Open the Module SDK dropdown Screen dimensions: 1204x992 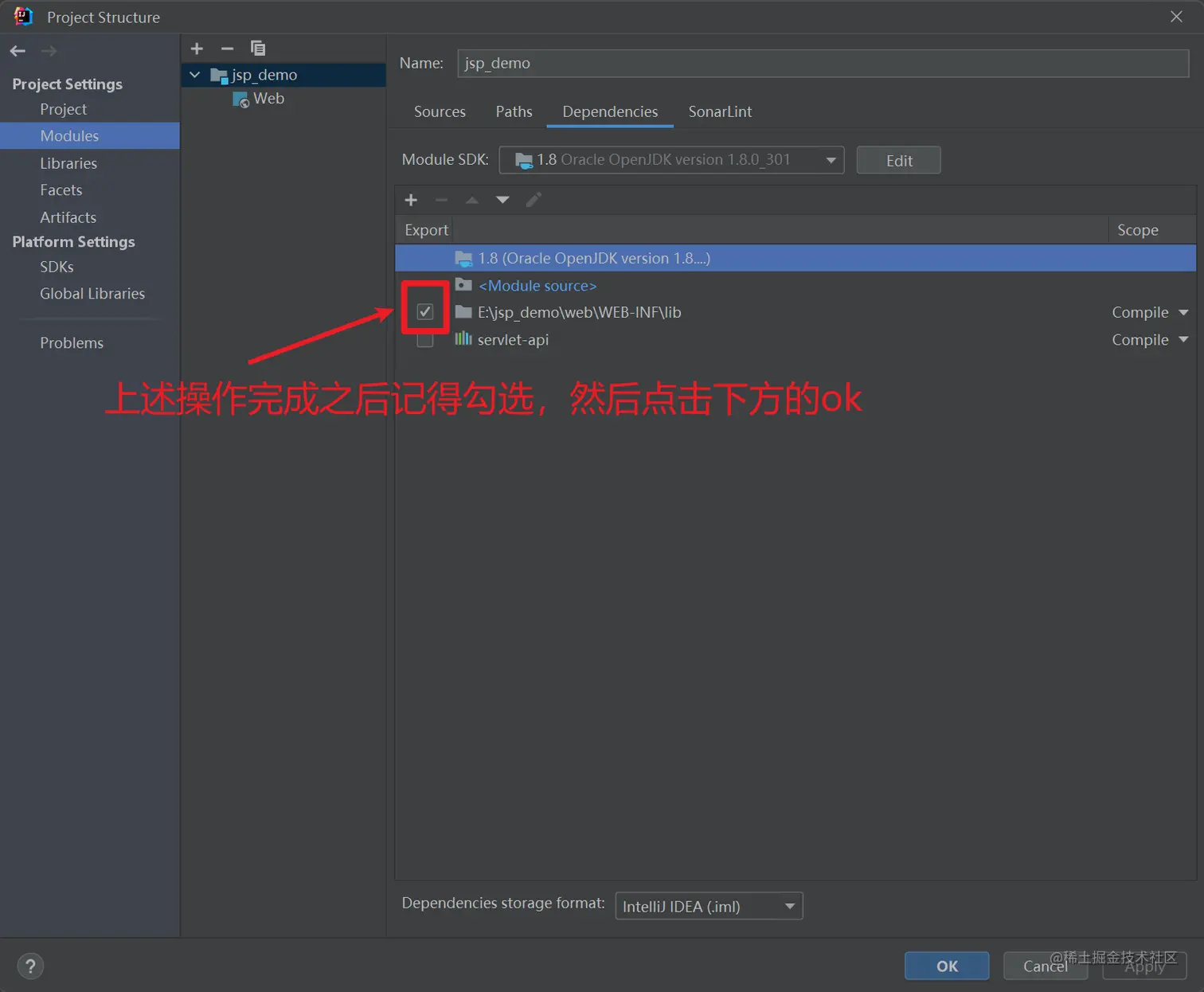[x=671, y=160]
